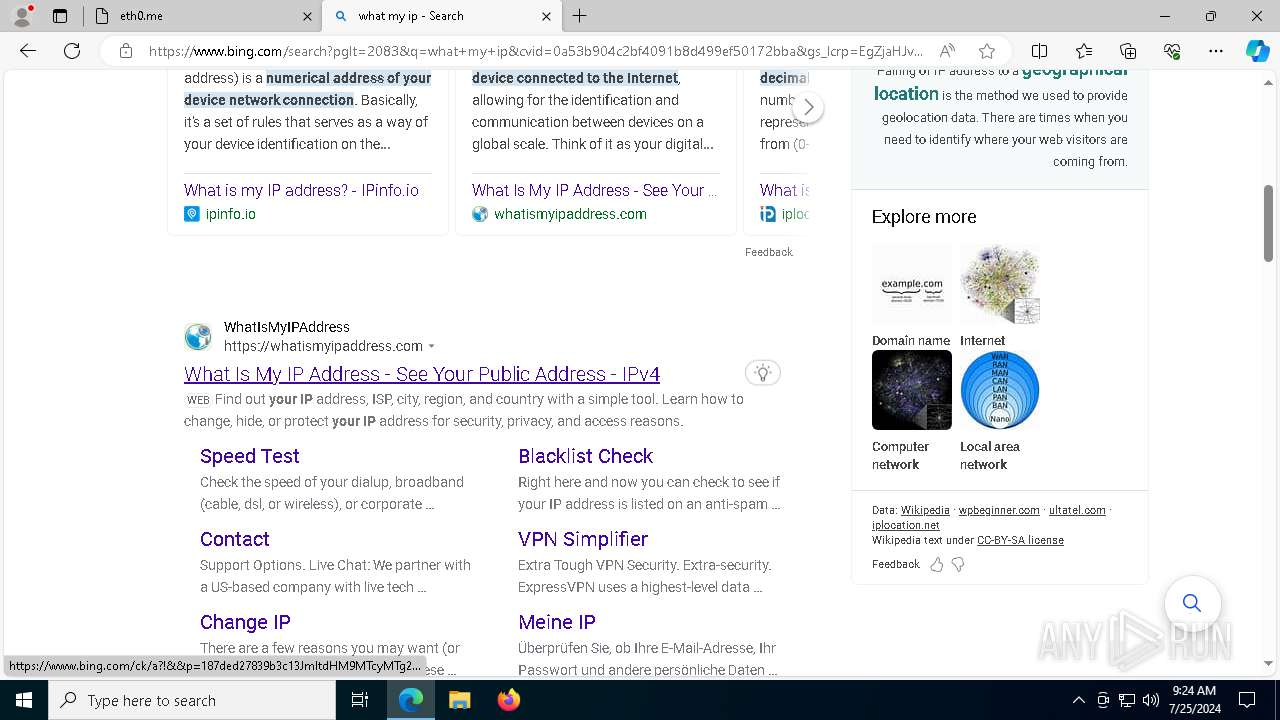Open the Speed Test sublink
The width and height of the screenshot is (1280, 720).
249,456
